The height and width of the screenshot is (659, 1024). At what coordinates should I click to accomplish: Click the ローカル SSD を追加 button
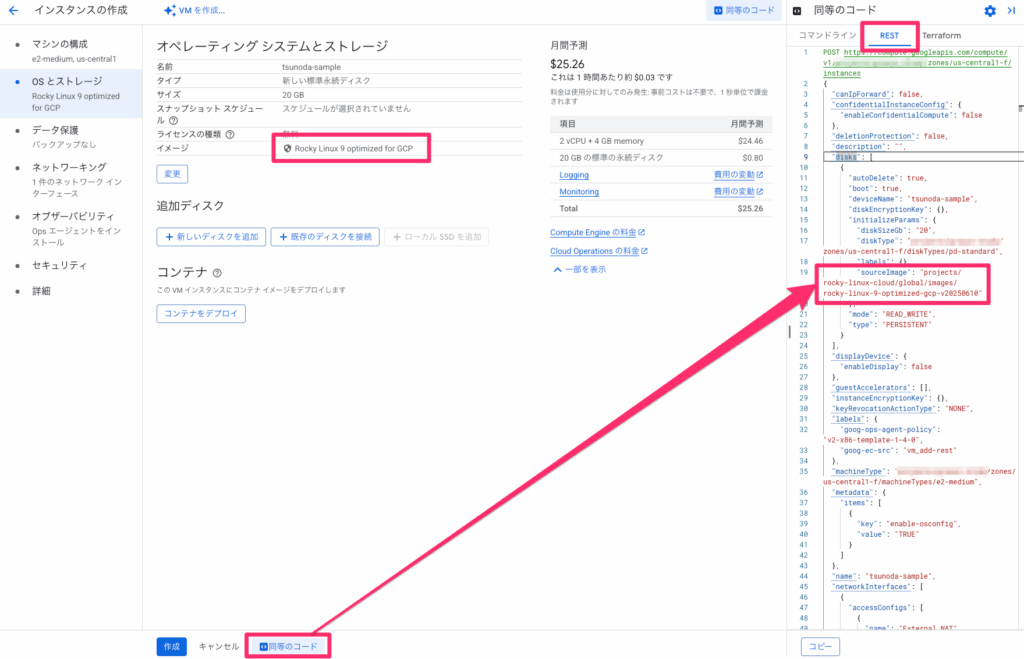[x=436, y=236]
